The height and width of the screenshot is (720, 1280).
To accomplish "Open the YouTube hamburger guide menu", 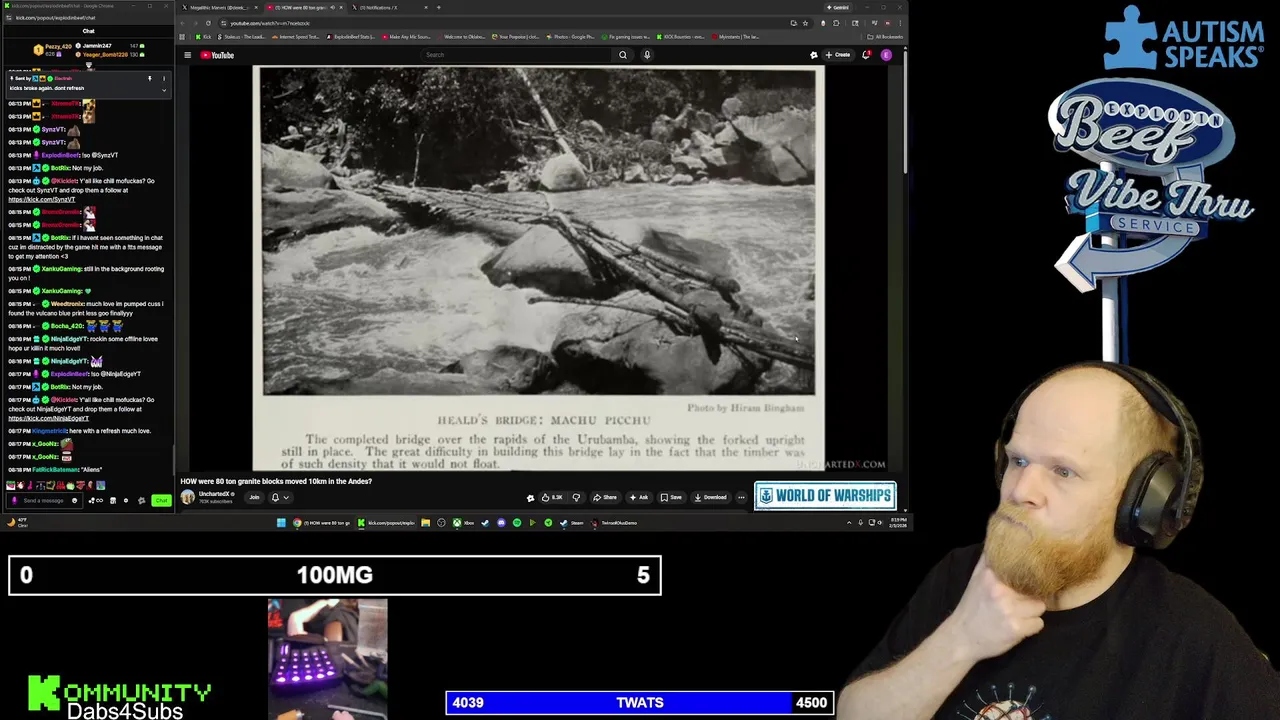I will coord(187,55).
